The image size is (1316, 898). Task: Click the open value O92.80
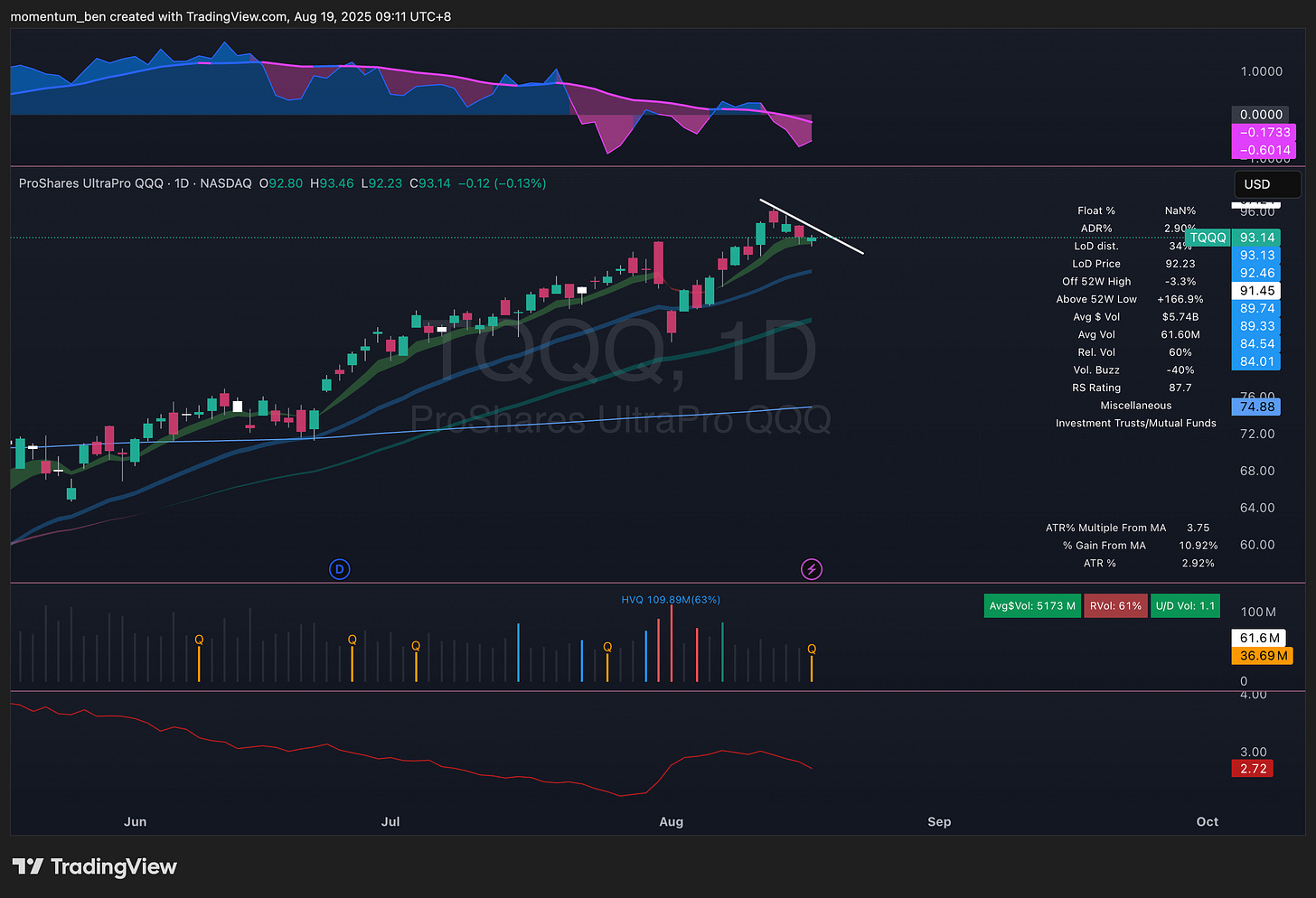(x=281, y=183)
